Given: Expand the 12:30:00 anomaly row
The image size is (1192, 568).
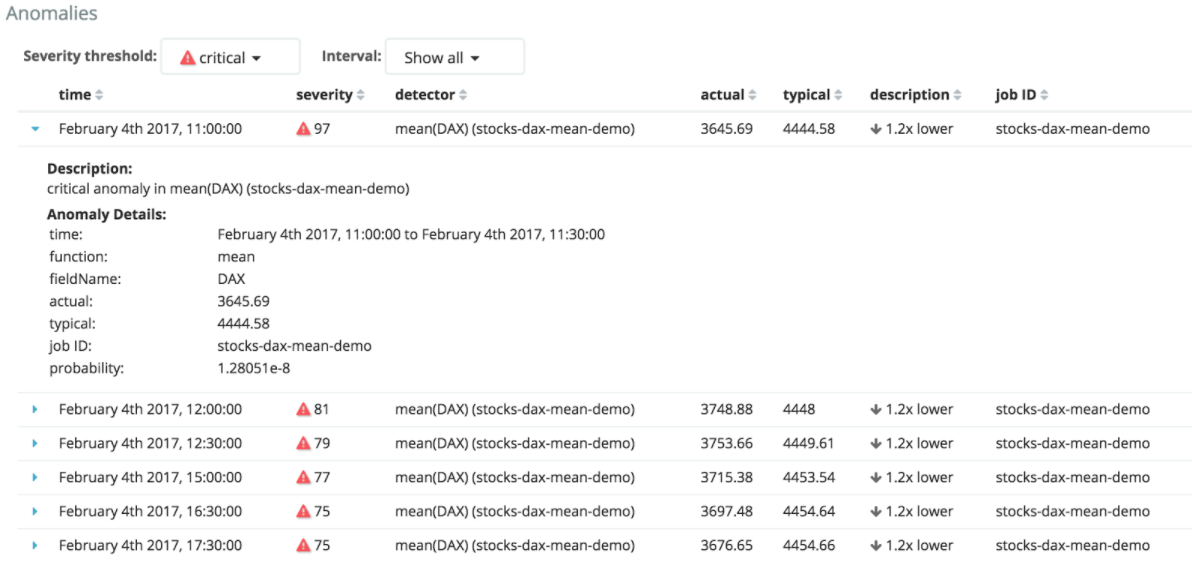Looking at the screenshot, I should click(35, 443).
